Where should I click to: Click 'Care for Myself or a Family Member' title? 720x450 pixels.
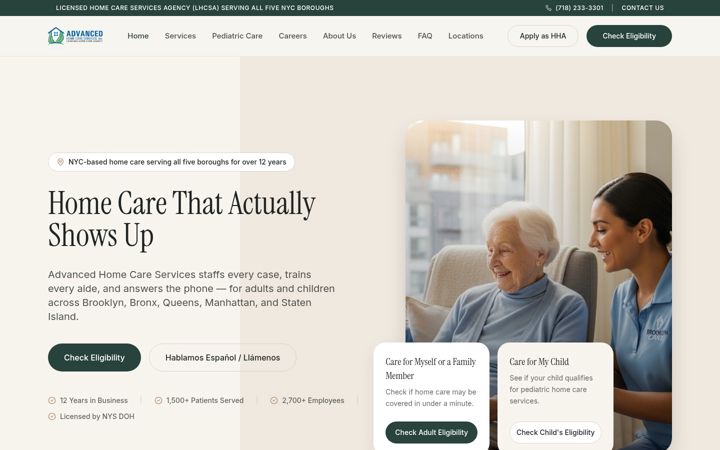[x=431, y=369]
